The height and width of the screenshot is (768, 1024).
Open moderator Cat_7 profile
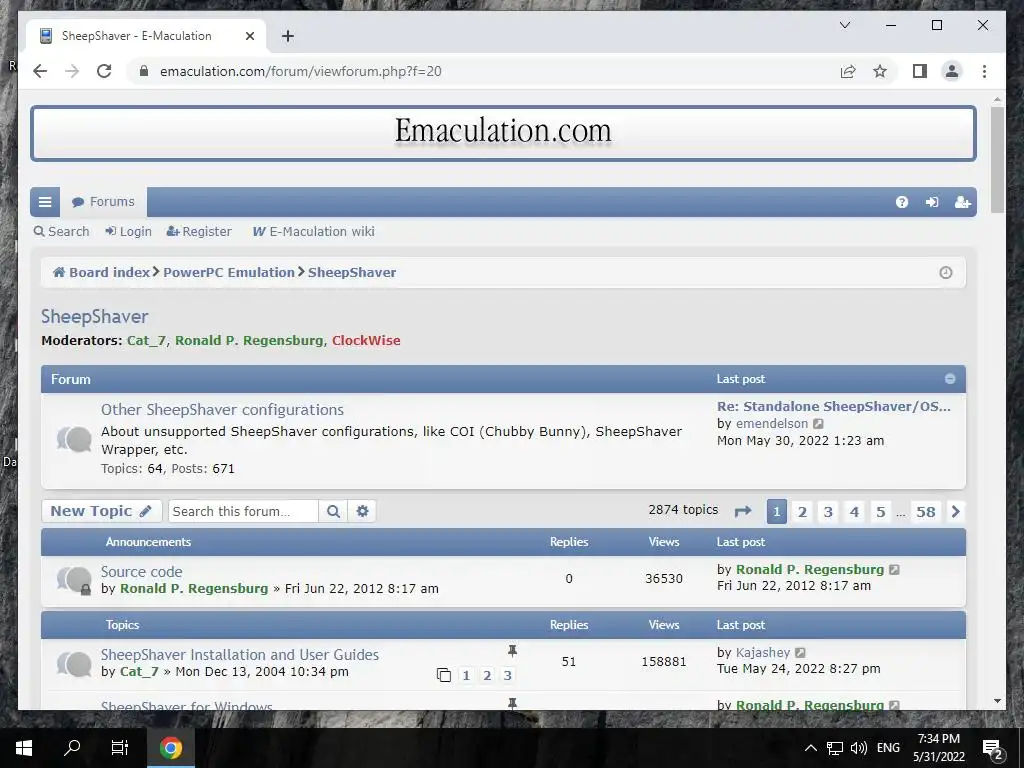click(146, 340)
